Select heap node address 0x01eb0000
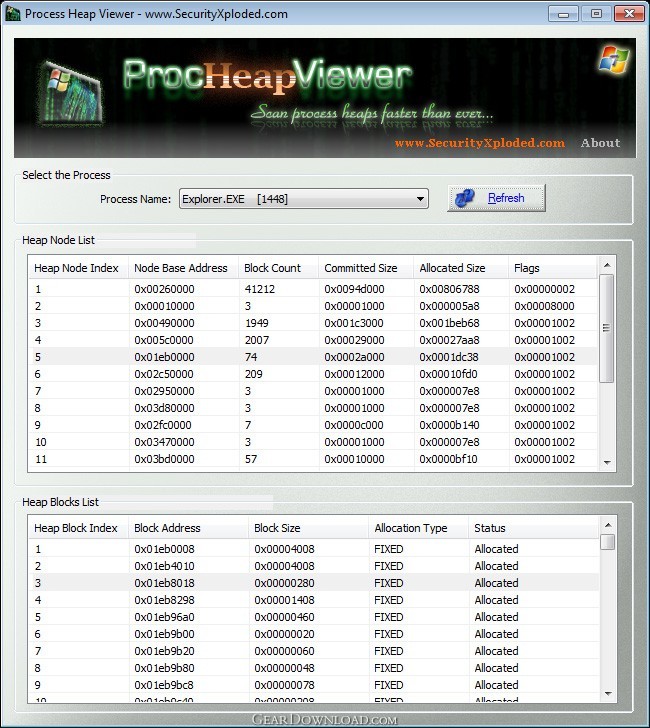This screenshot has height=728, width=650. click(164, 357)
